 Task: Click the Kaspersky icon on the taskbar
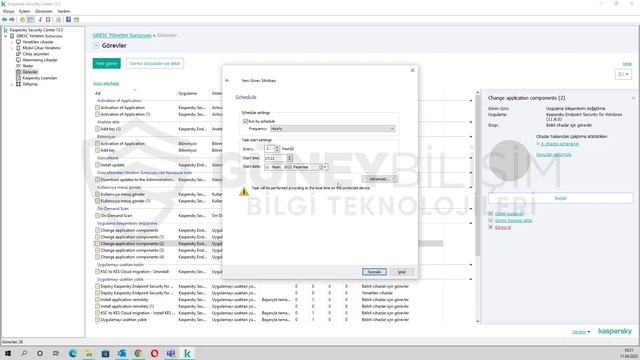(187, 353)
